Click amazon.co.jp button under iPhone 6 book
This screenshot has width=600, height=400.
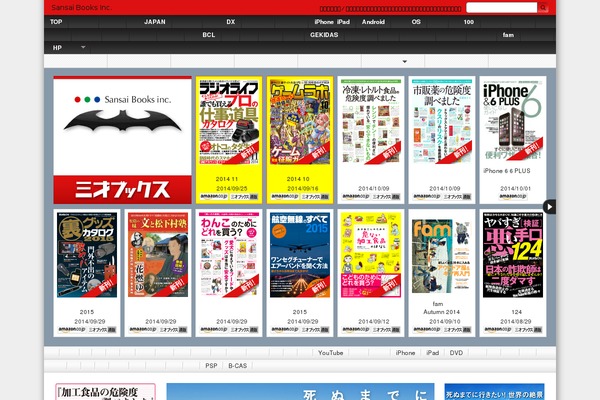[513, 197]
